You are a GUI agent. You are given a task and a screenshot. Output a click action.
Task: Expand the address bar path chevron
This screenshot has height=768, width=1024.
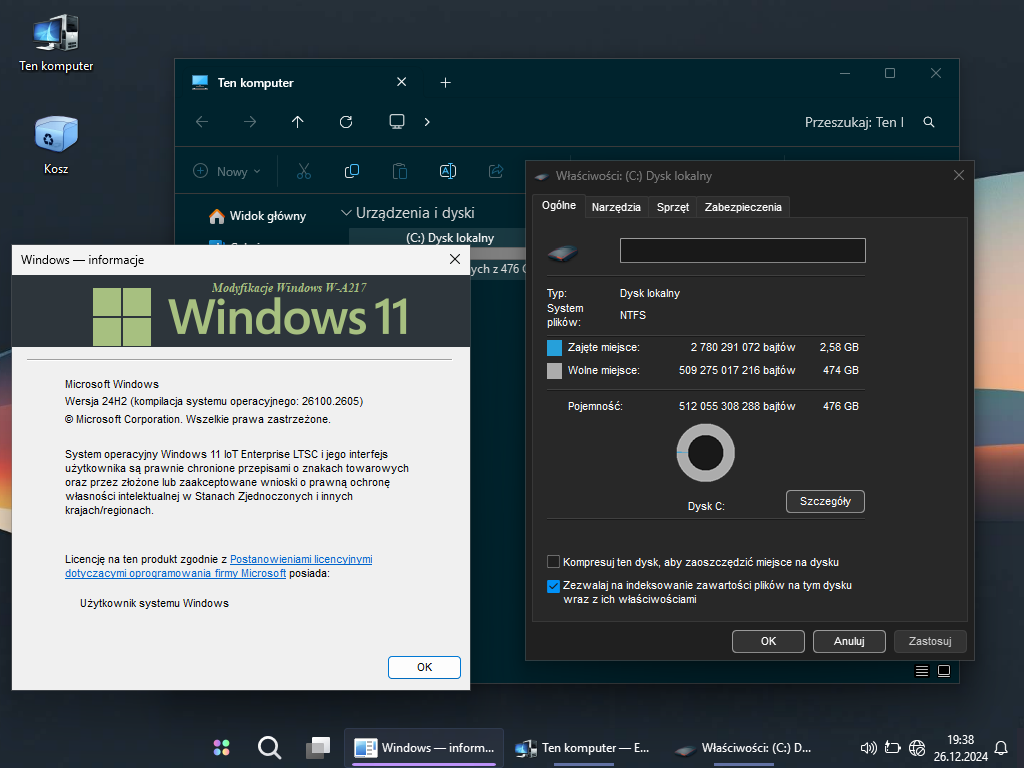coord(427,122)
